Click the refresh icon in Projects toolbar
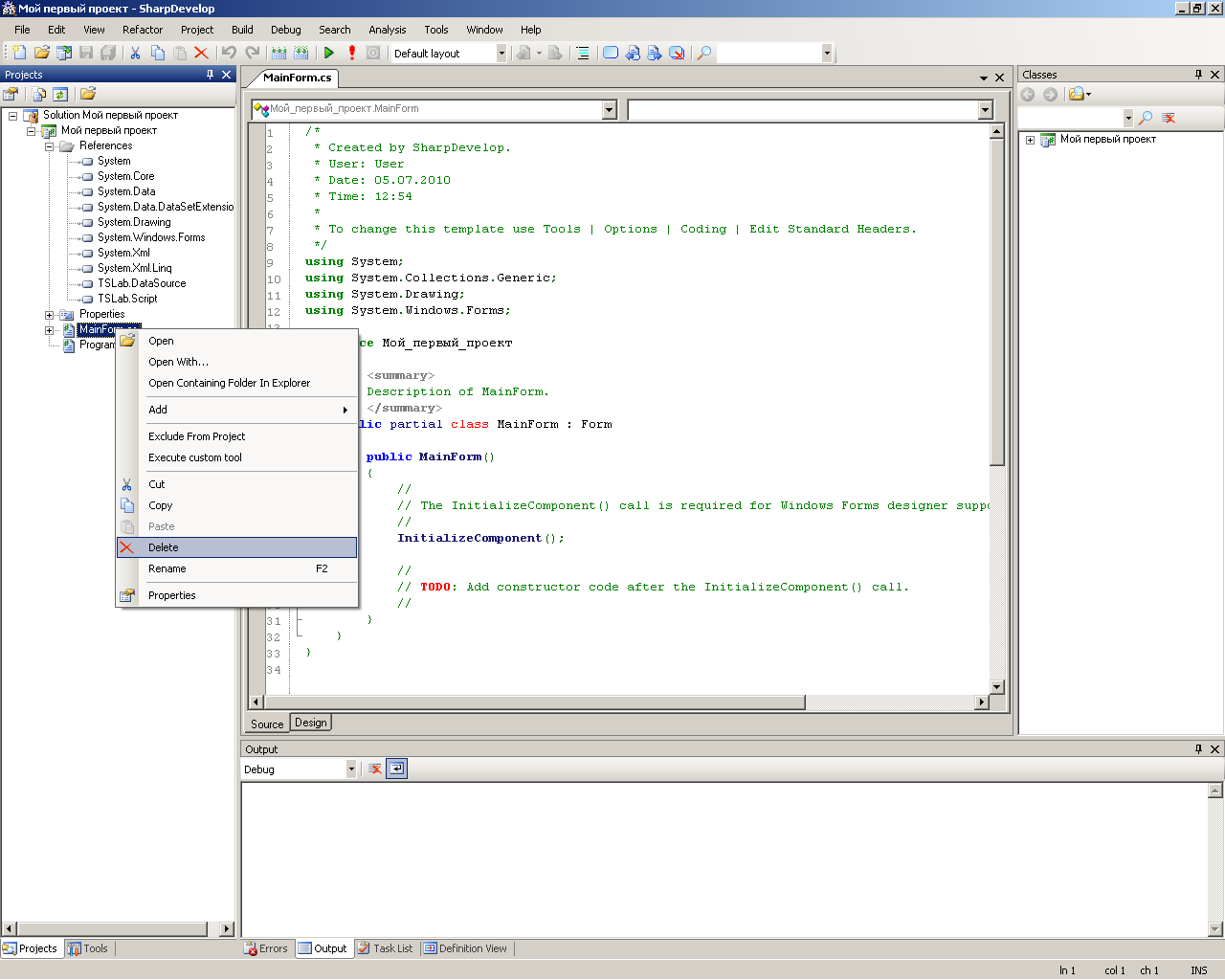 60,94
